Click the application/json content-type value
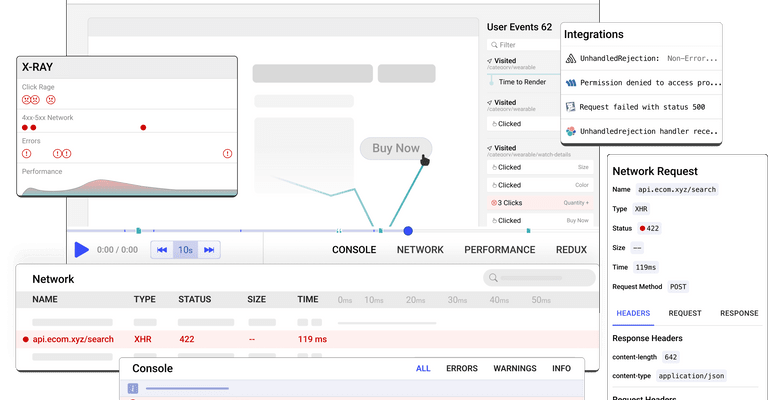This screenshot has width=768, height=400. [691, 376]
